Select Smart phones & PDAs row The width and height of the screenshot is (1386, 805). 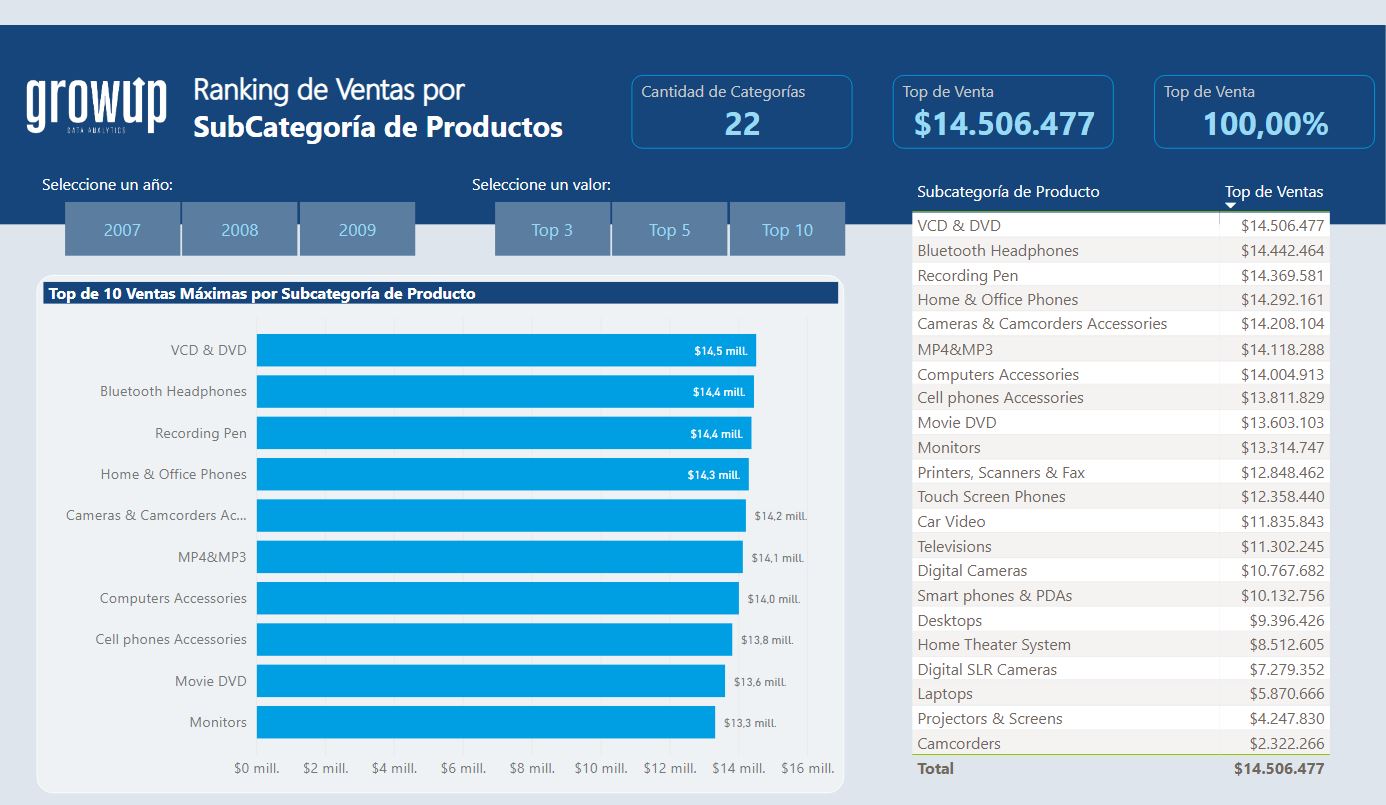1121,595
